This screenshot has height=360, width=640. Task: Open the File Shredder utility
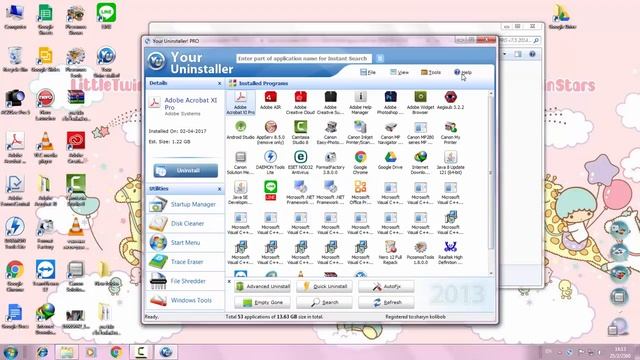185,281
